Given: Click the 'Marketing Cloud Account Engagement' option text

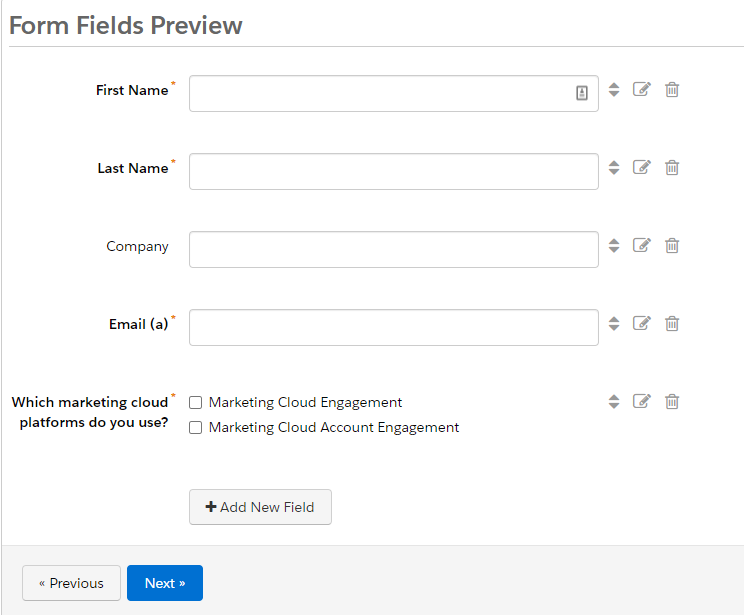Looking at the screenshot, I should pos(334,428).
